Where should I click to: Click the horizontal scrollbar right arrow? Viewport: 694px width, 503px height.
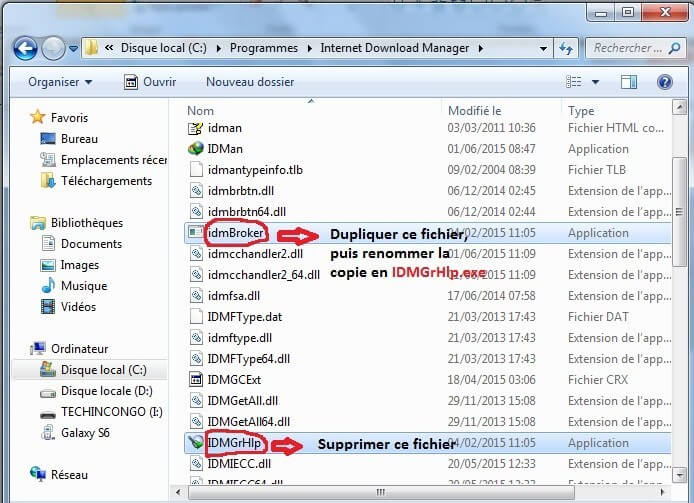[663, 492]
